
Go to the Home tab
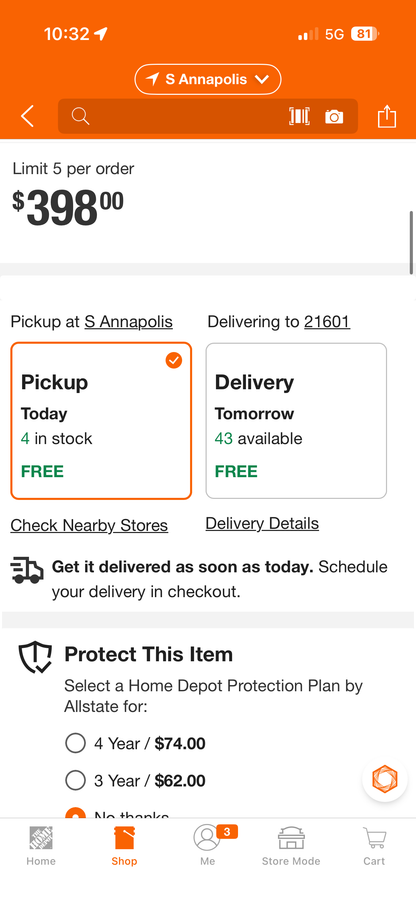41,846
